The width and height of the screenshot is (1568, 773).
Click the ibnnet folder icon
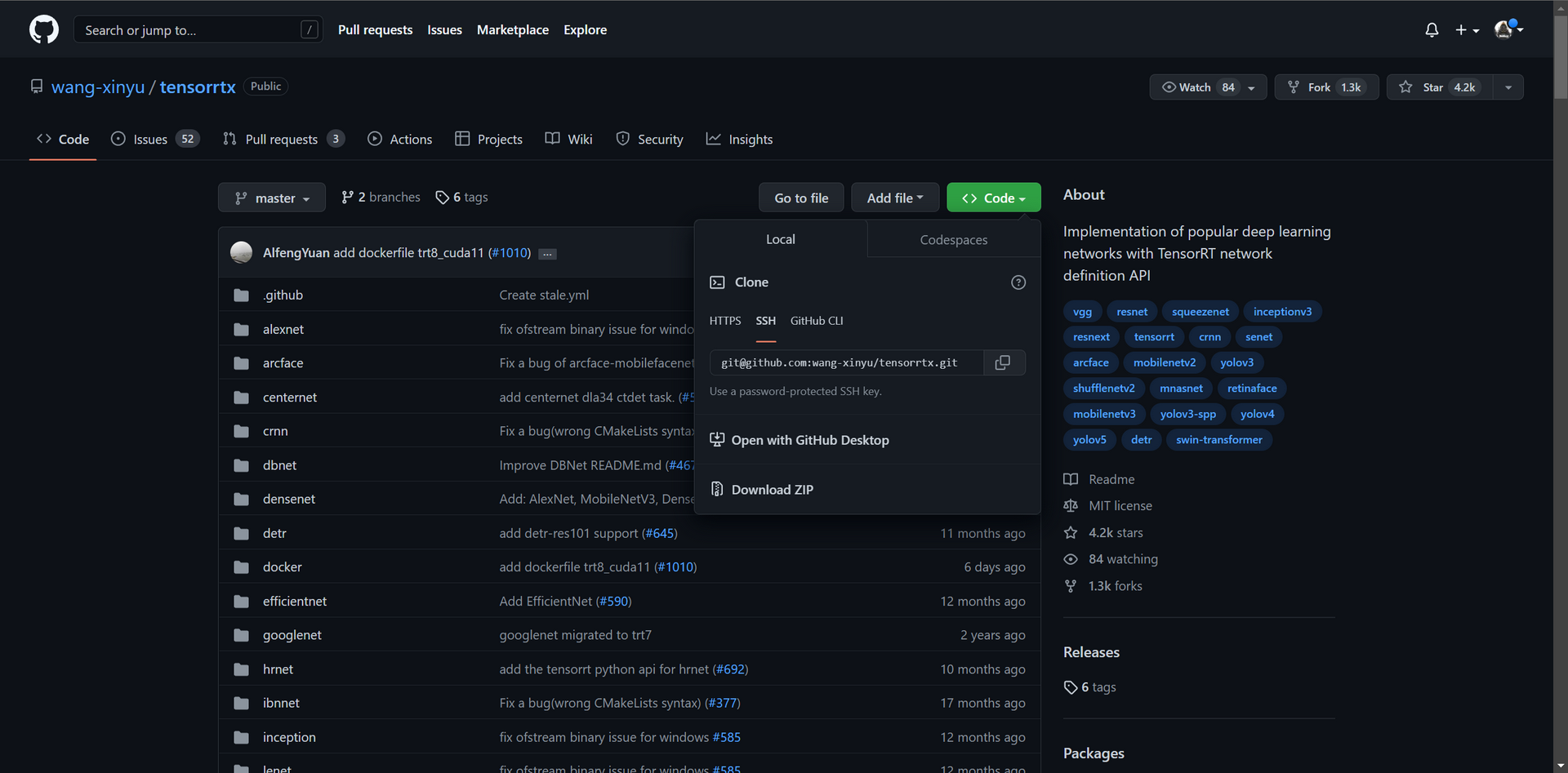[x=241, y=703]
